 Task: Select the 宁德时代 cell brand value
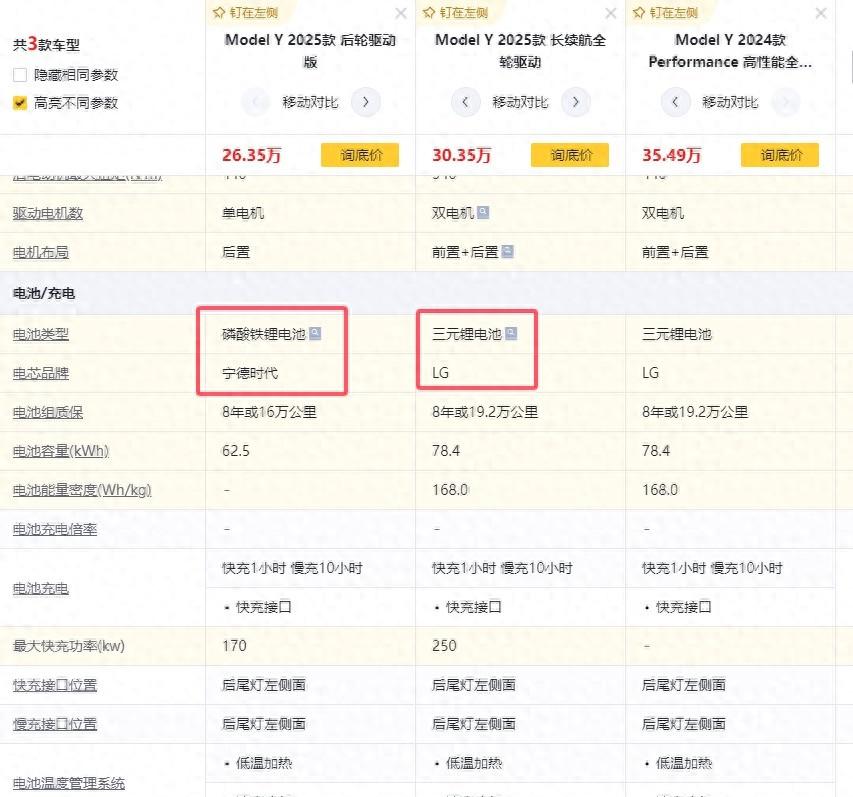click(x=250, y=373)
